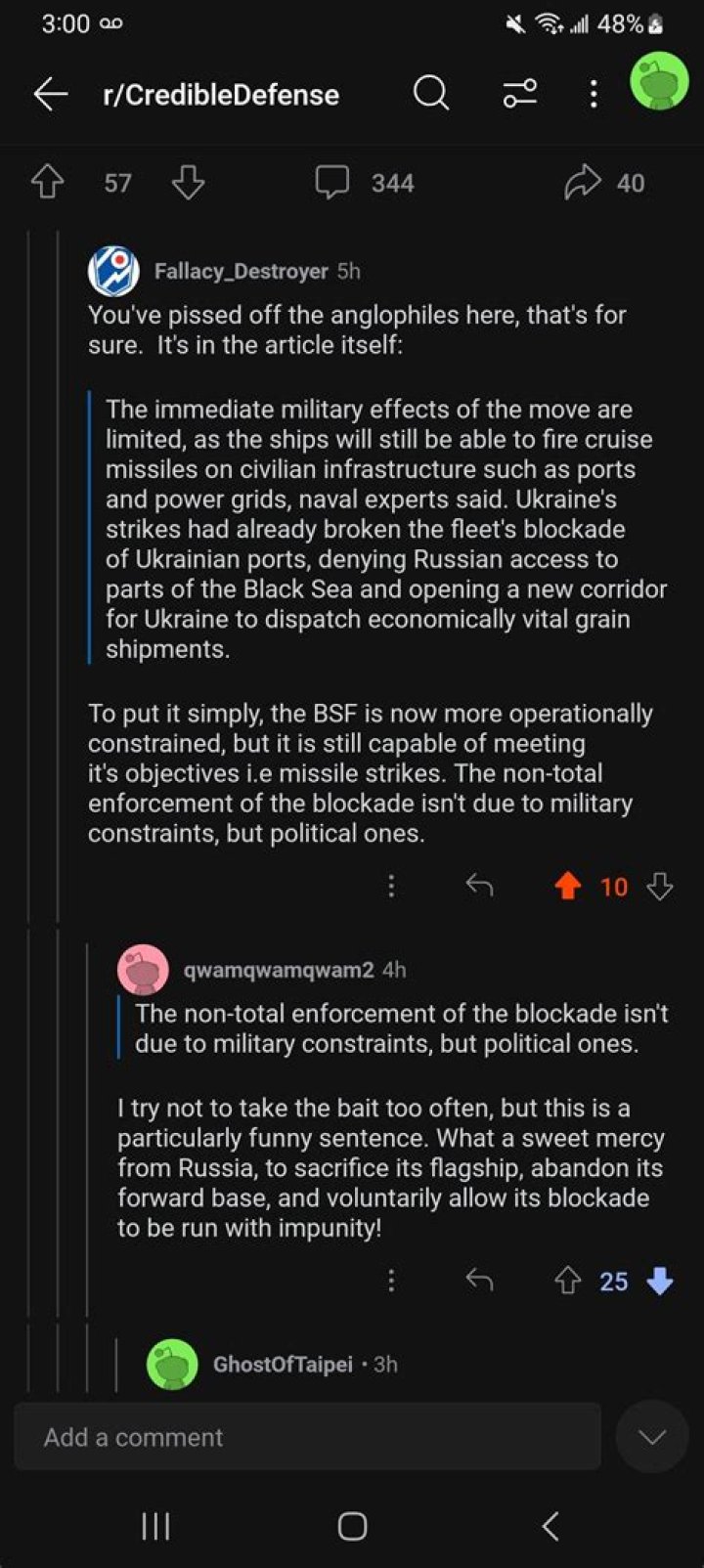This screenshot has width=704, height=1568.
Task: Tap the Add a comment field
Action: (x=307, y=1437)
